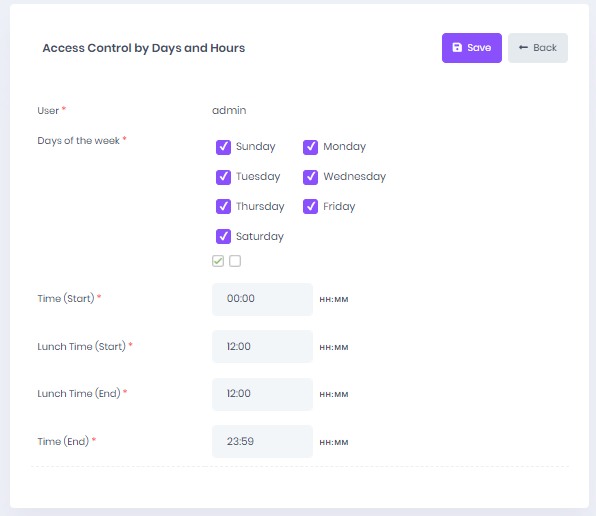
Task: Focus the Time (Start) field
Action: (x=262, y=299)
